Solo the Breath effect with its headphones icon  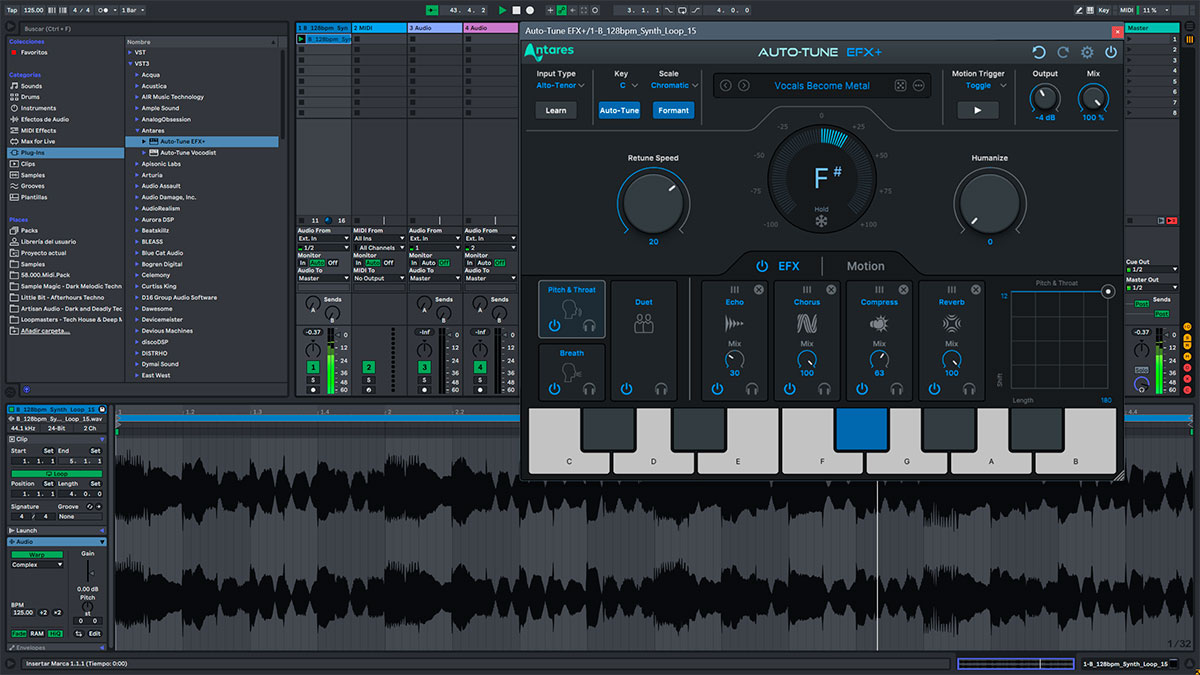click(589, 389)
